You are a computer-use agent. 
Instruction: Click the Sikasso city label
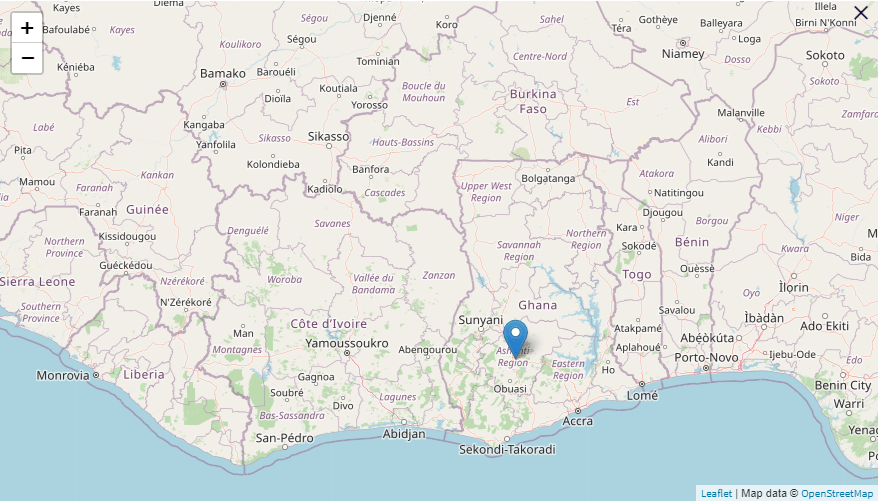pyautogui.click(x=328, y=136)
